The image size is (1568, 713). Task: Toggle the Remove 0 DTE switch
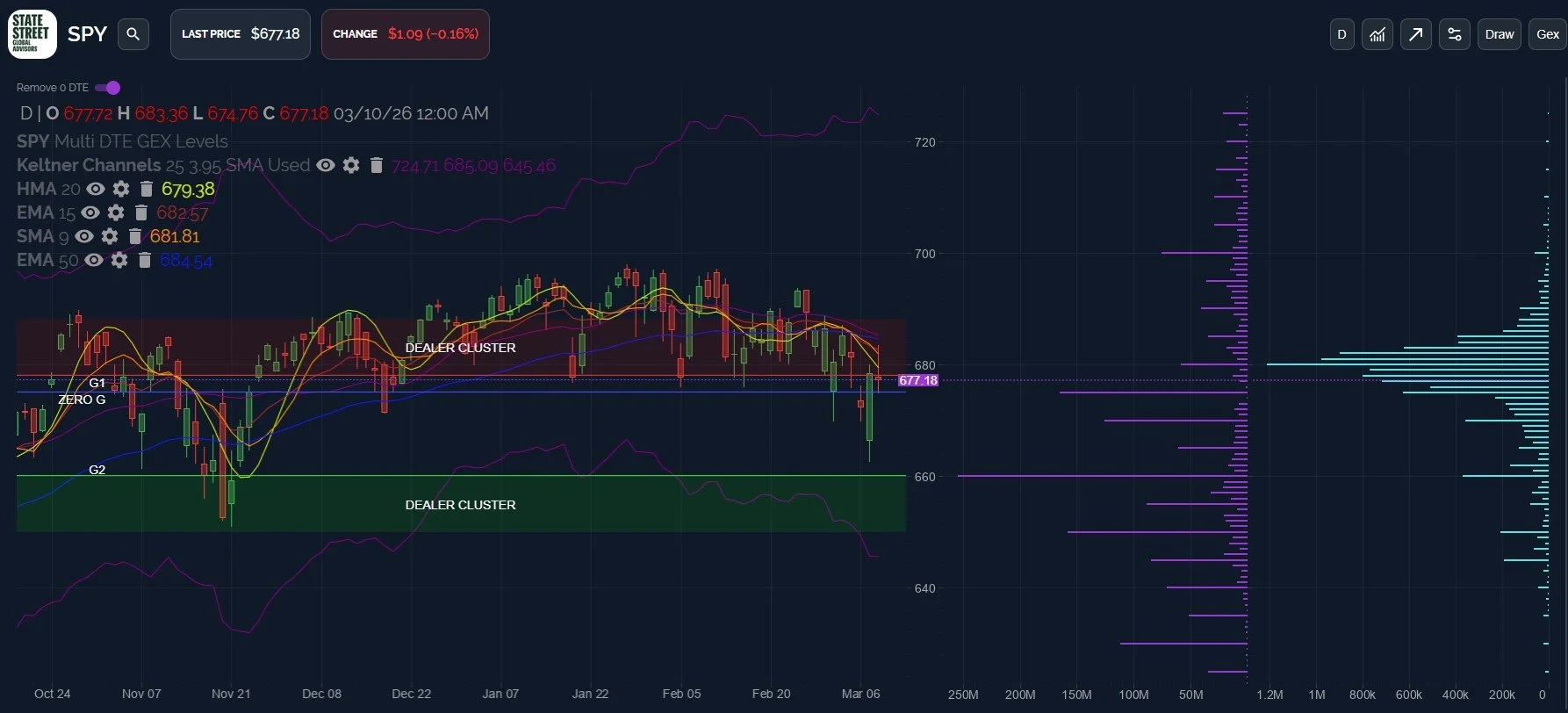click(108, 88)
